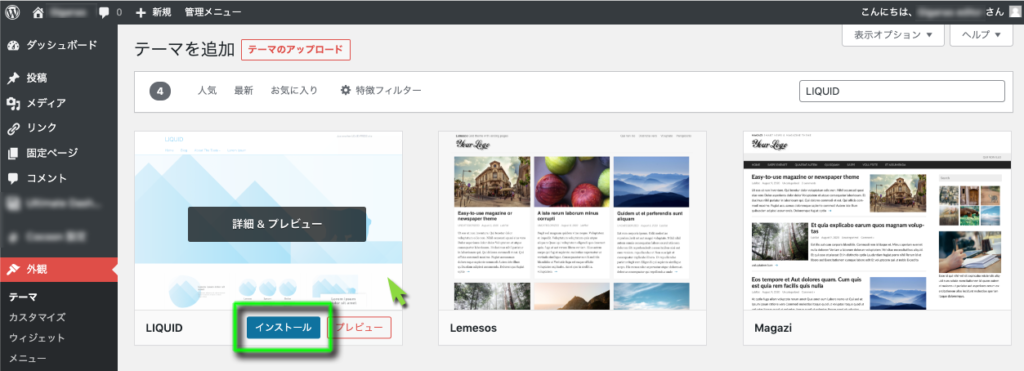Open the カスタマイズ submenu item
The width and height of the screenshot is (1024, 371).
coord(37,317)
